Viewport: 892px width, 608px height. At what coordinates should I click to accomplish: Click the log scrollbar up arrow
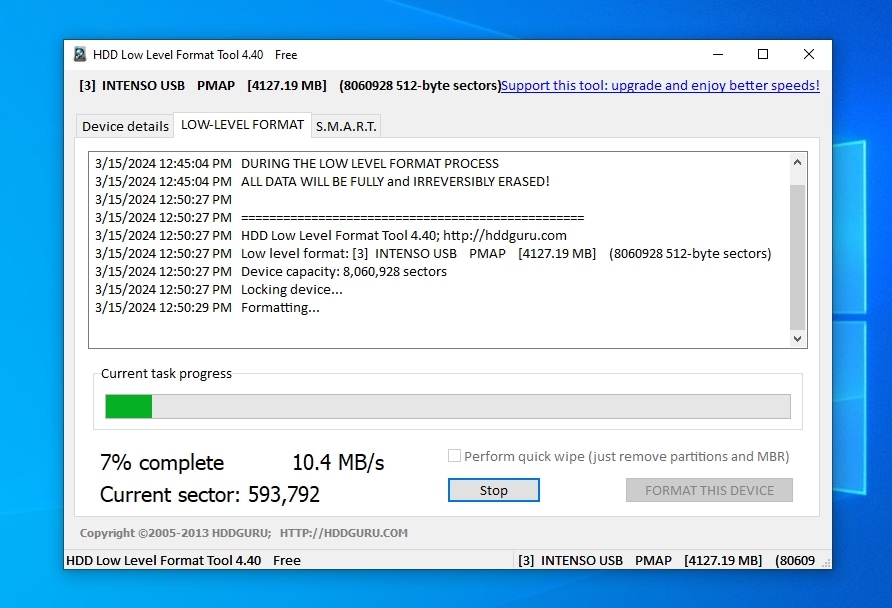pos(797,162)
